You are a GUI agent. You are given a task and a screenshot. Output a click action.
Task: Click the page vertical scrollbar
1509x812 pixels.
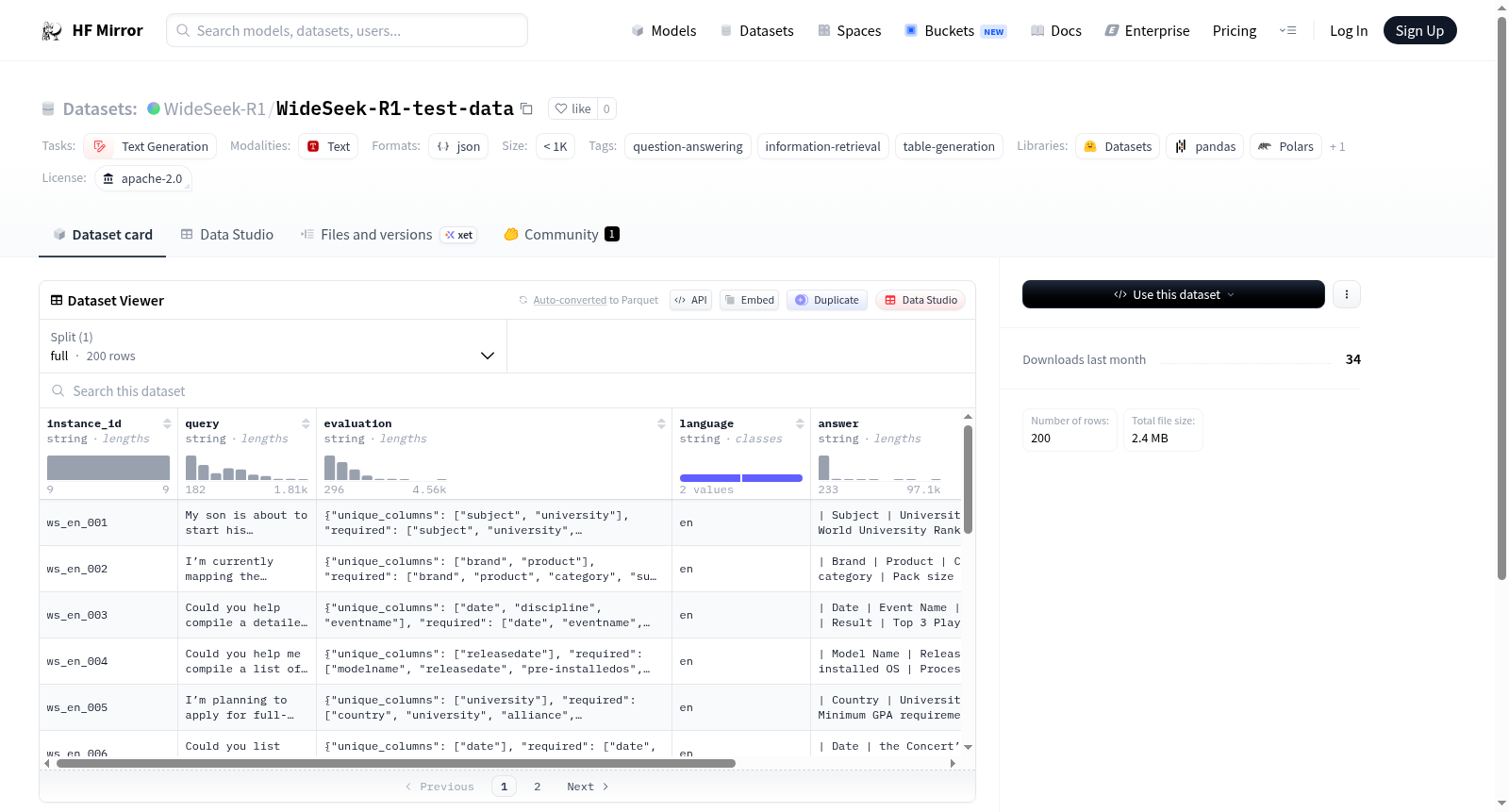pos(1501,297)
